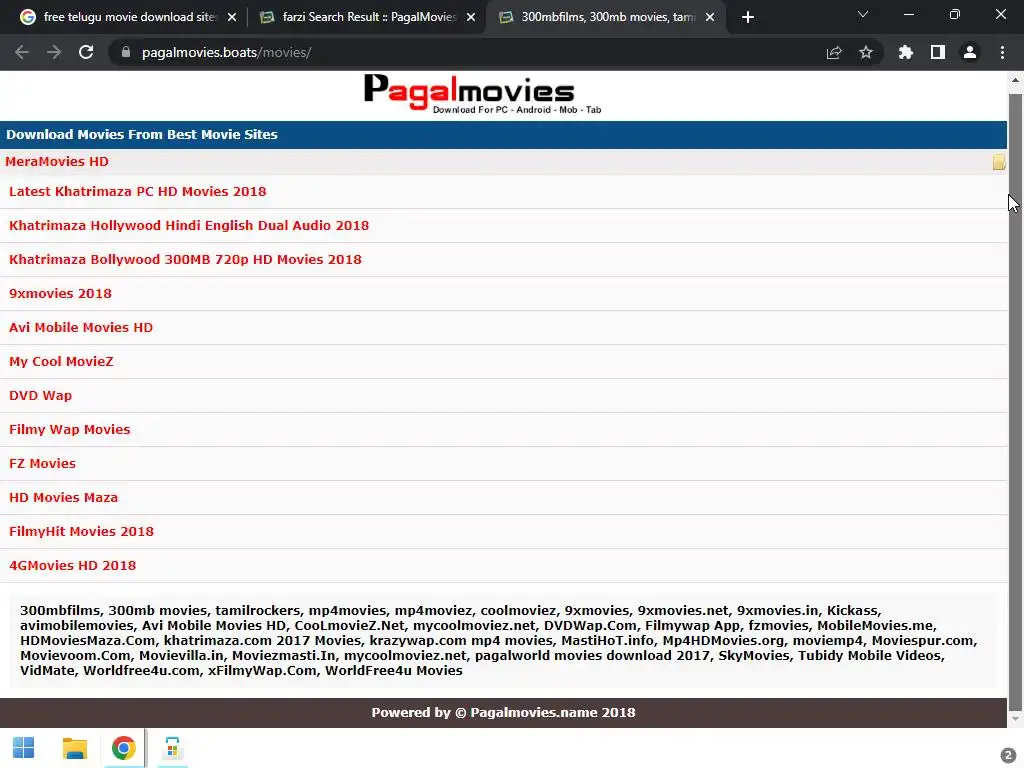The height and width of the screenshot is (768, 1024).
Task: Close the 'free telugu movie download' tab
Action: tap(232, 18)
